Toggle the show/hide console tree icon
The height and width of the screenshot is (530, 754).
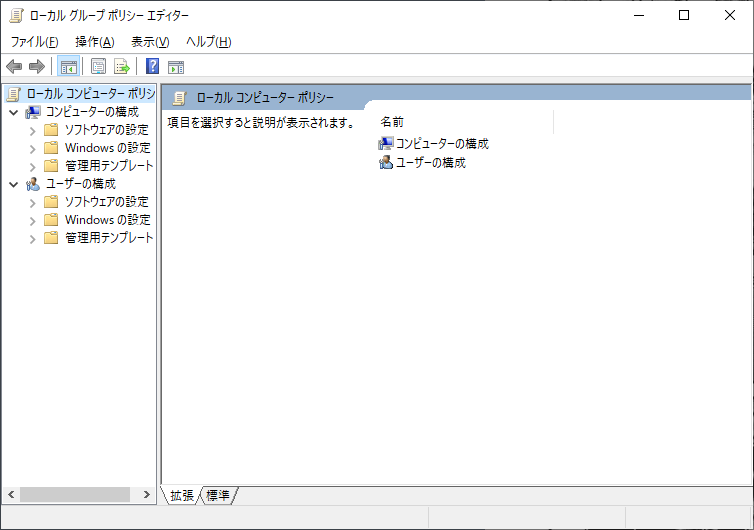tap(69, 67)
